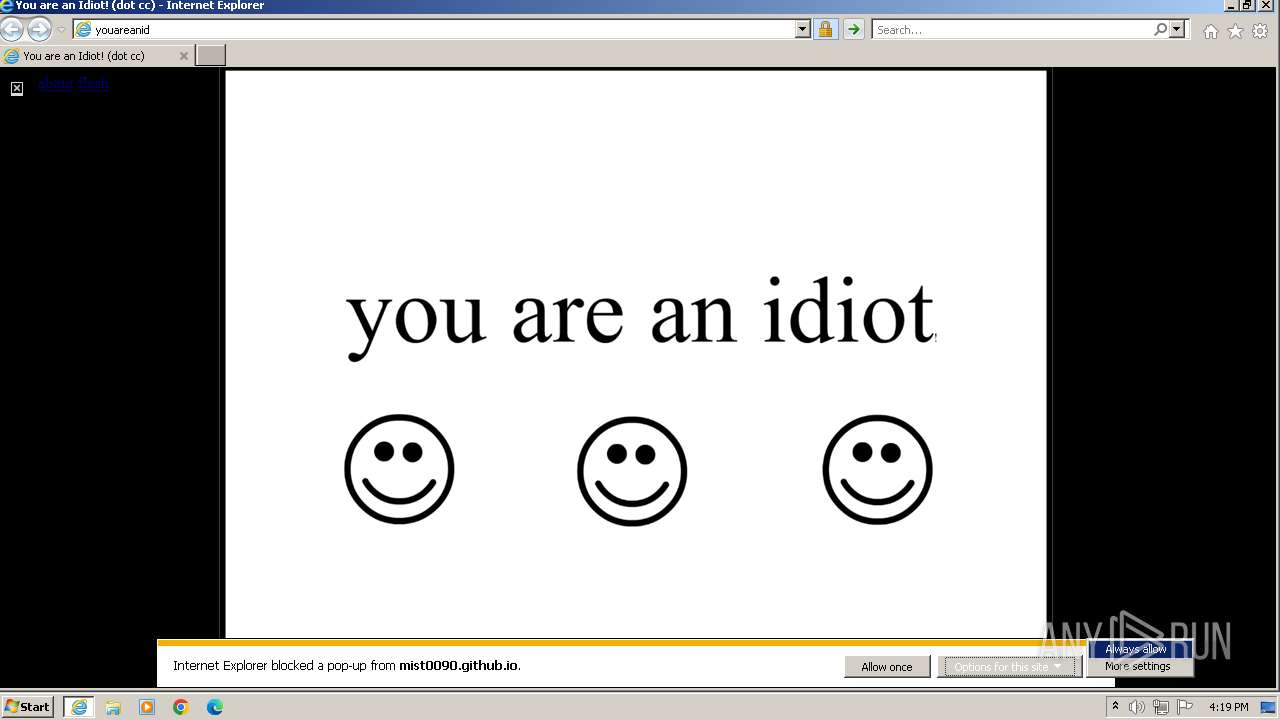Close the Internet Explorer window
The width and height of the screenshot is (1280, 720).
(x=1266, y=6)
